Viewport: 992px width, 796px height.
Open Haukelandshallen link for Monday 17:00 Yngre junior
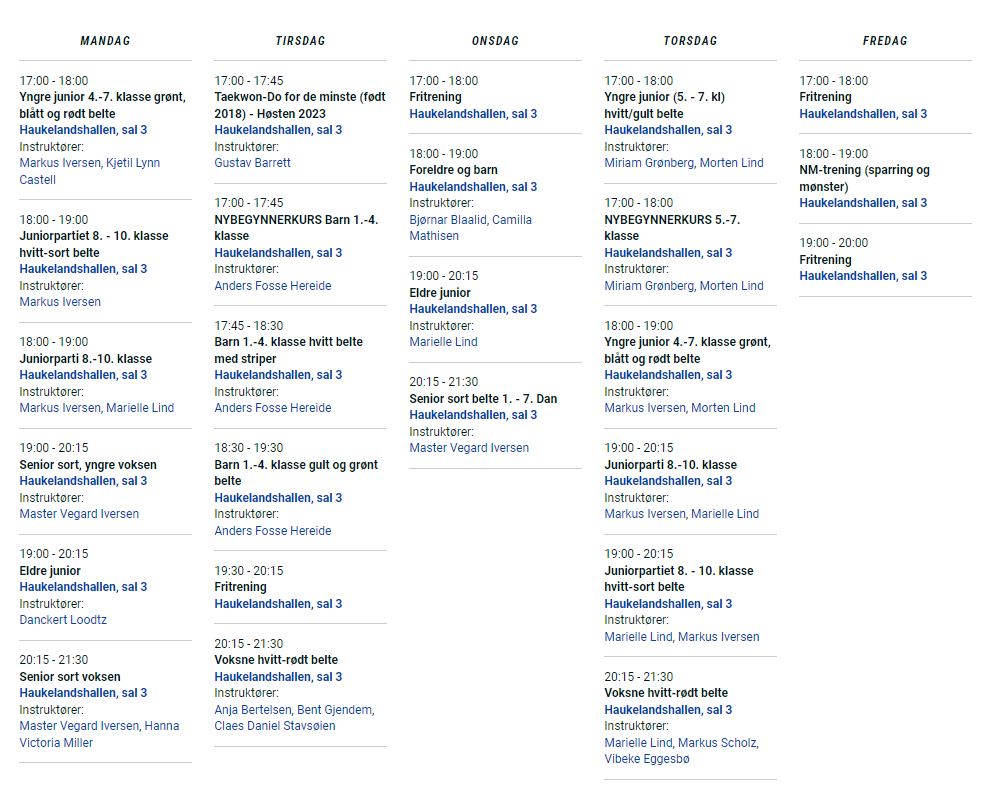point(83,130)
